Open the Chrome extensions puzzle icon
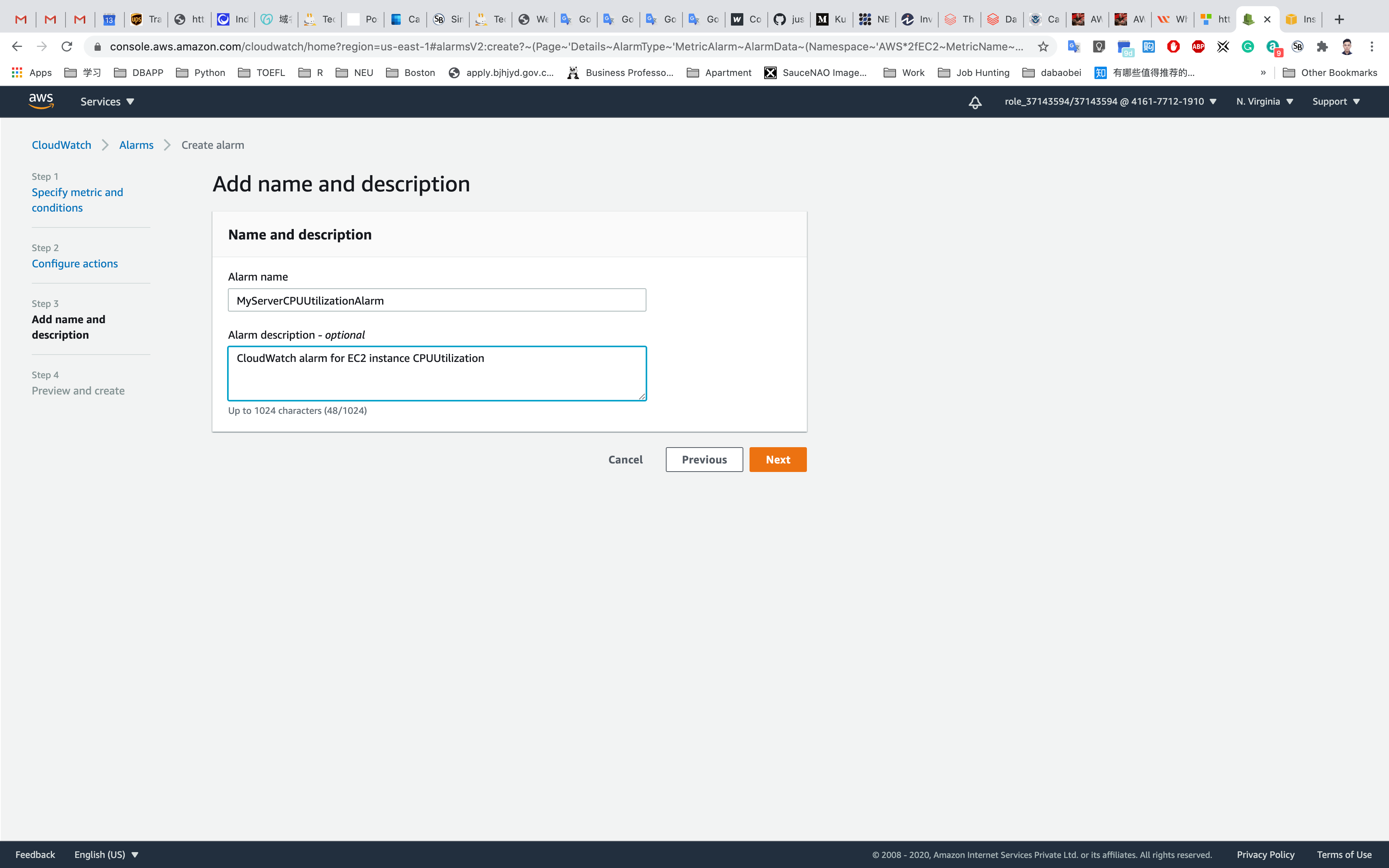This screenshot has height=868, width=1389. [x=1322, y=47]
